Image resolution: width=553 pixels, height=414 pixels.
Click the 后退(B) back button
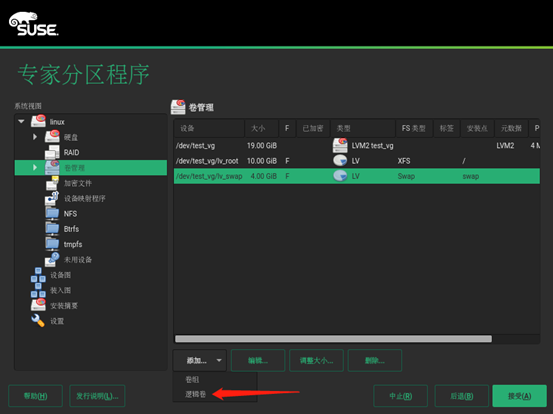click(x=462, y=396)
